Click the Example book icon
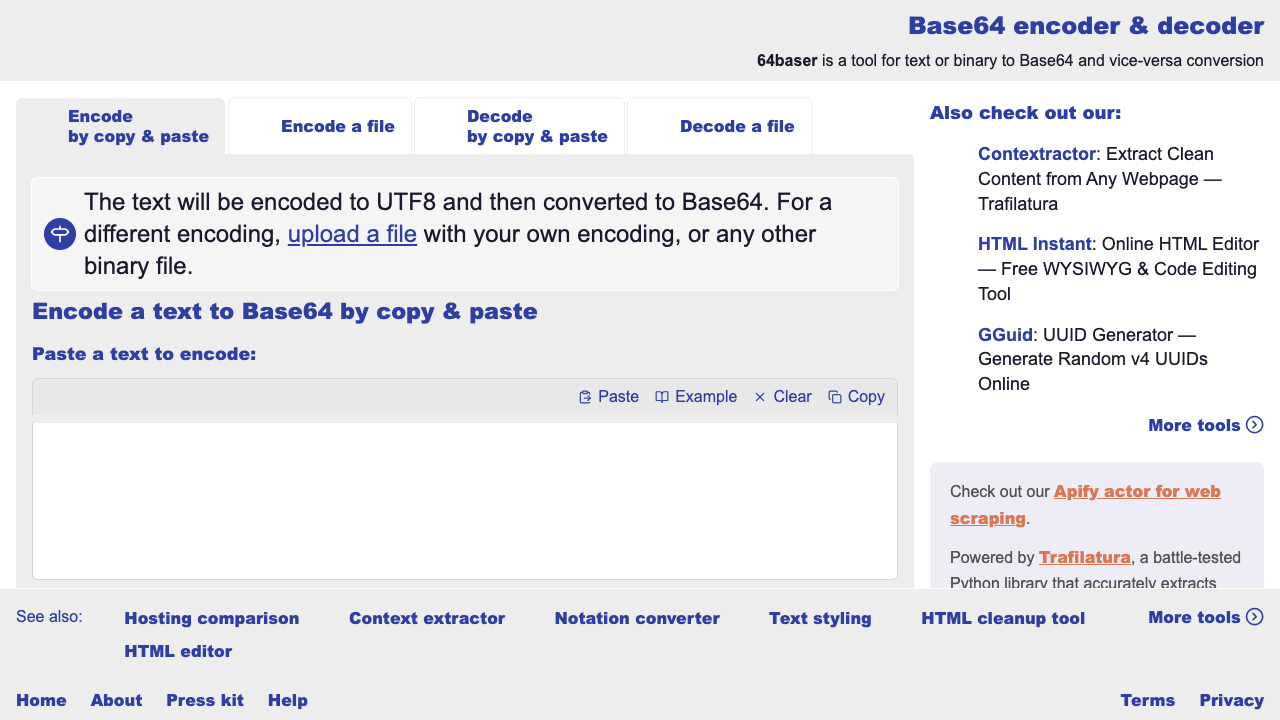The height and width of the screenshot is (720, 1280). (662, 397)
